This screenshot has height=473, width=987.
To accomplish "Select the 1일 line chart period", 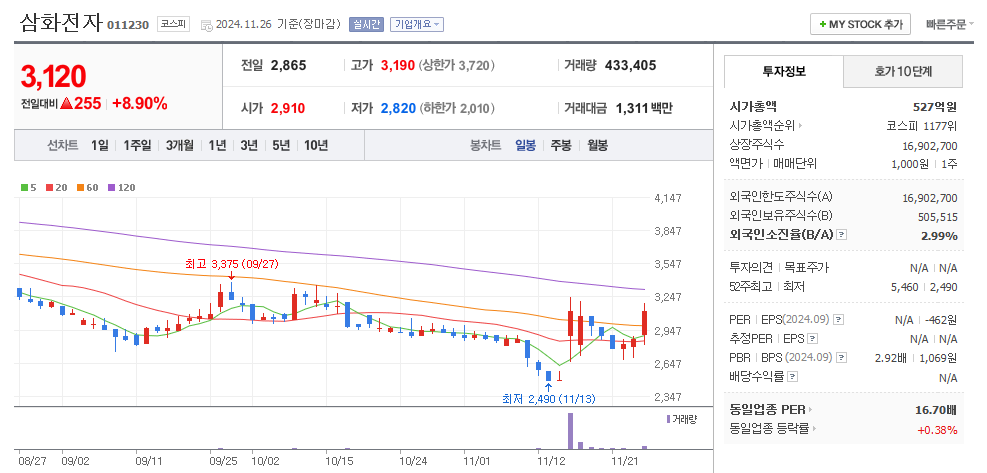I will pos(99,145).
